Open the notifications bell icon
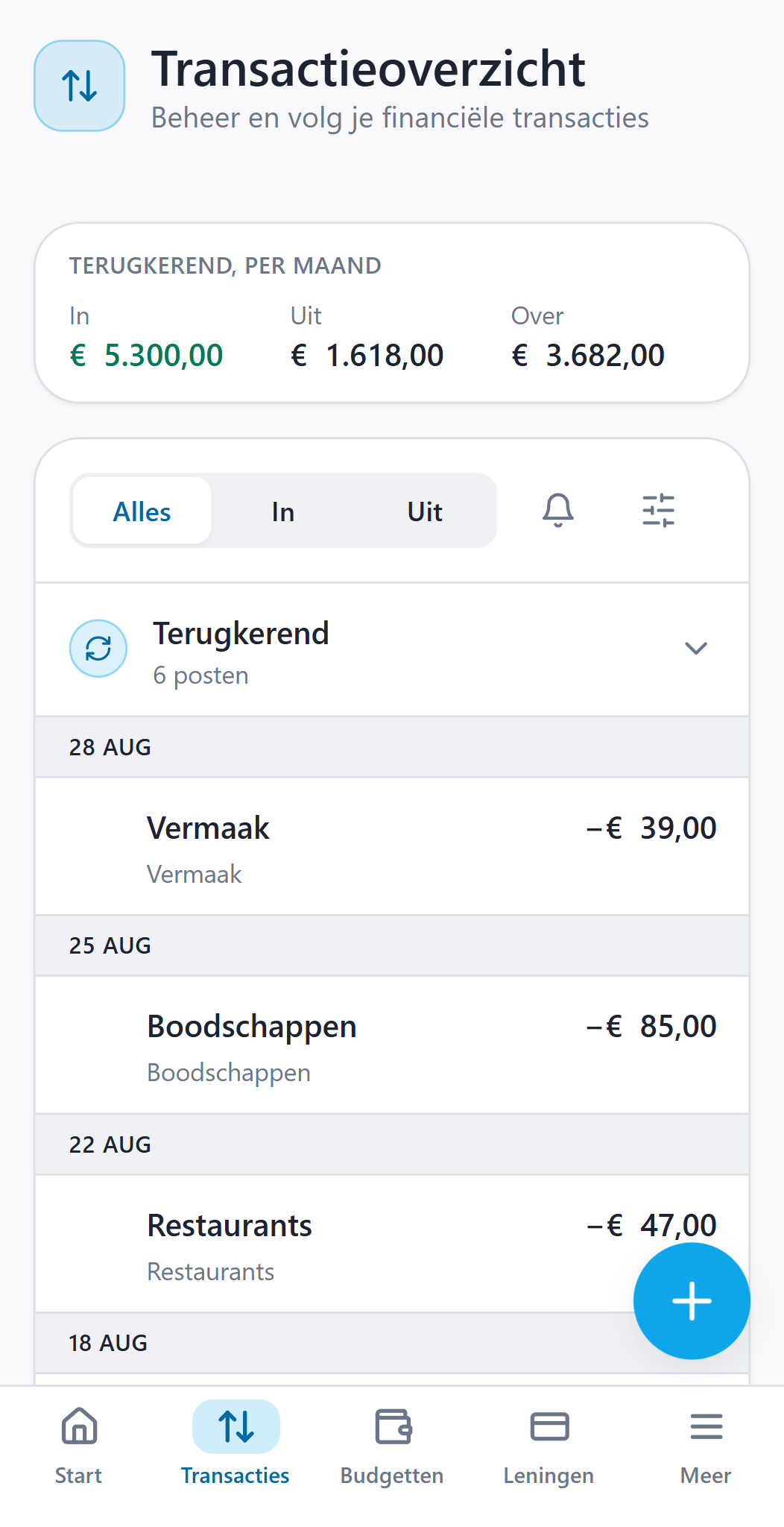 557,511
